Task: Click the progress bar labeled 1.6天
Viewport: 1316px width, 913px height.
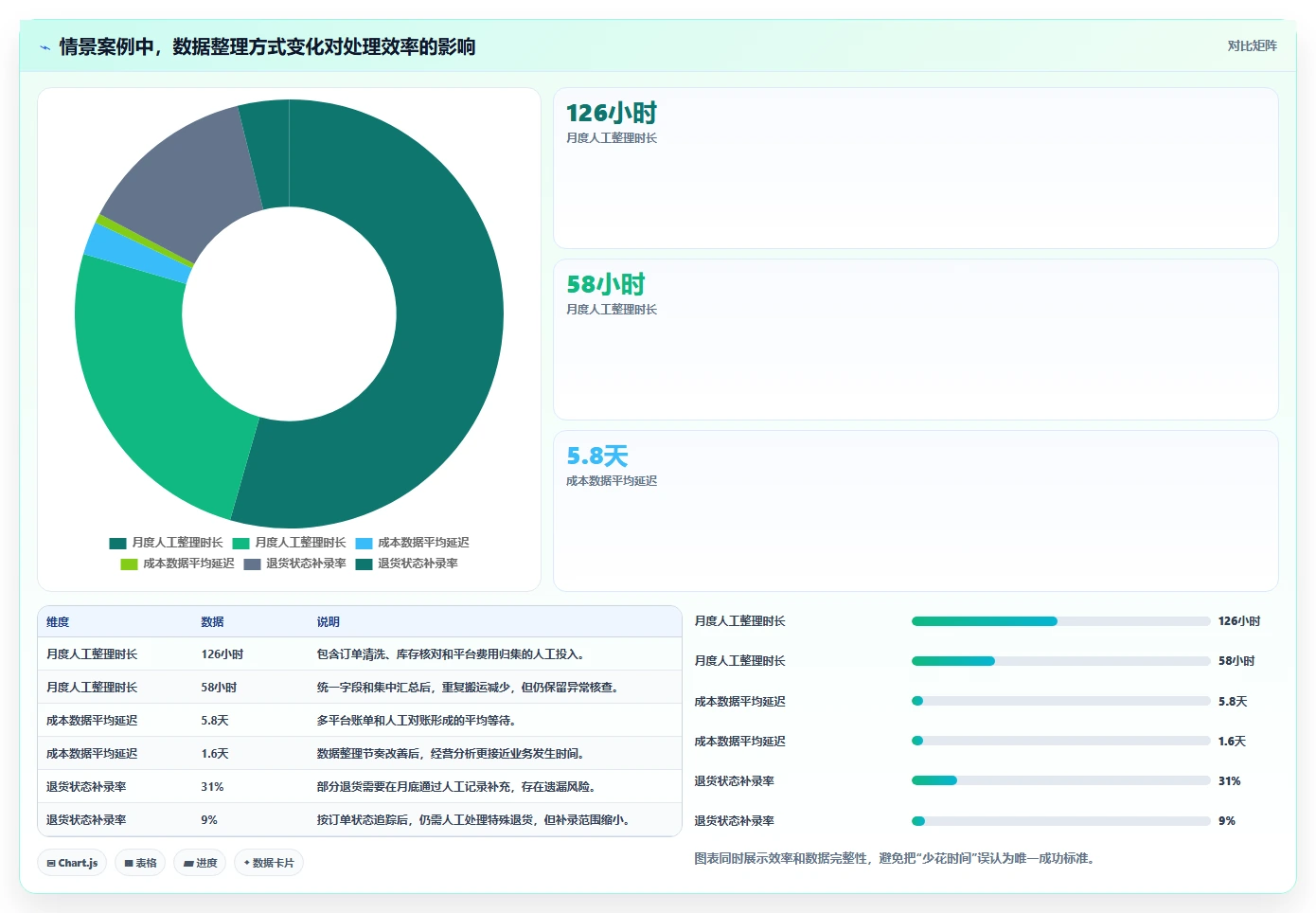Action: 1060,741
